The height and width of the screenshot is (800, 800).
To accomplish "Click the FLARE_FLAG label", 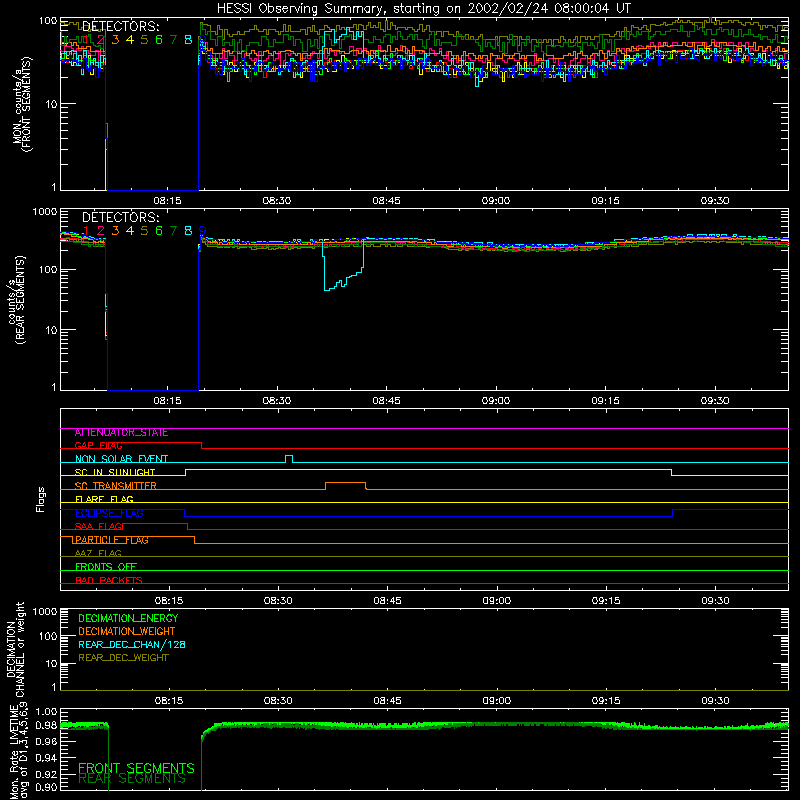I will pos(104,499).
